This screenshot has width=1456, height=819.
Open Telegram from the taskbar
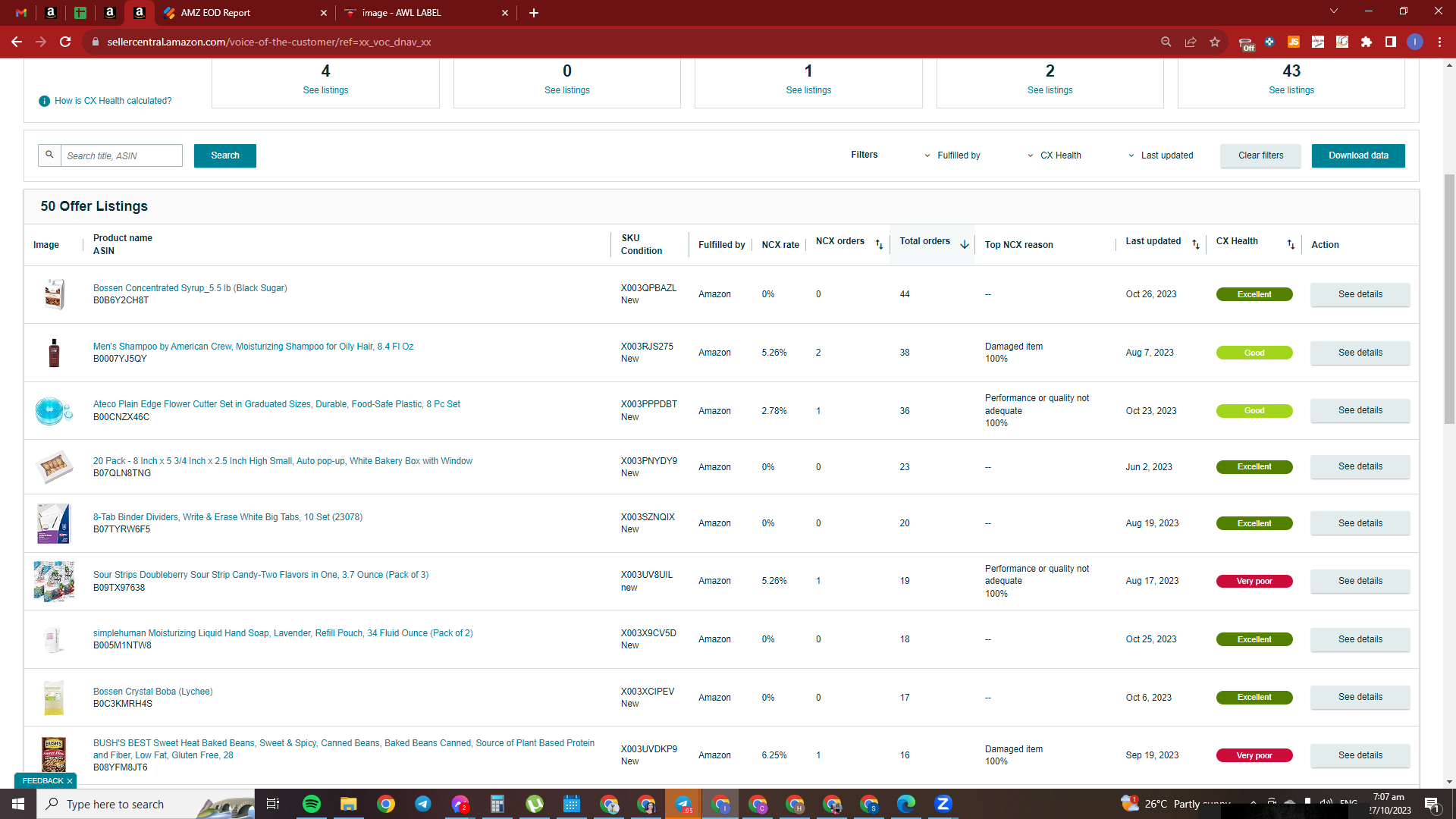[x=422, y=804]
